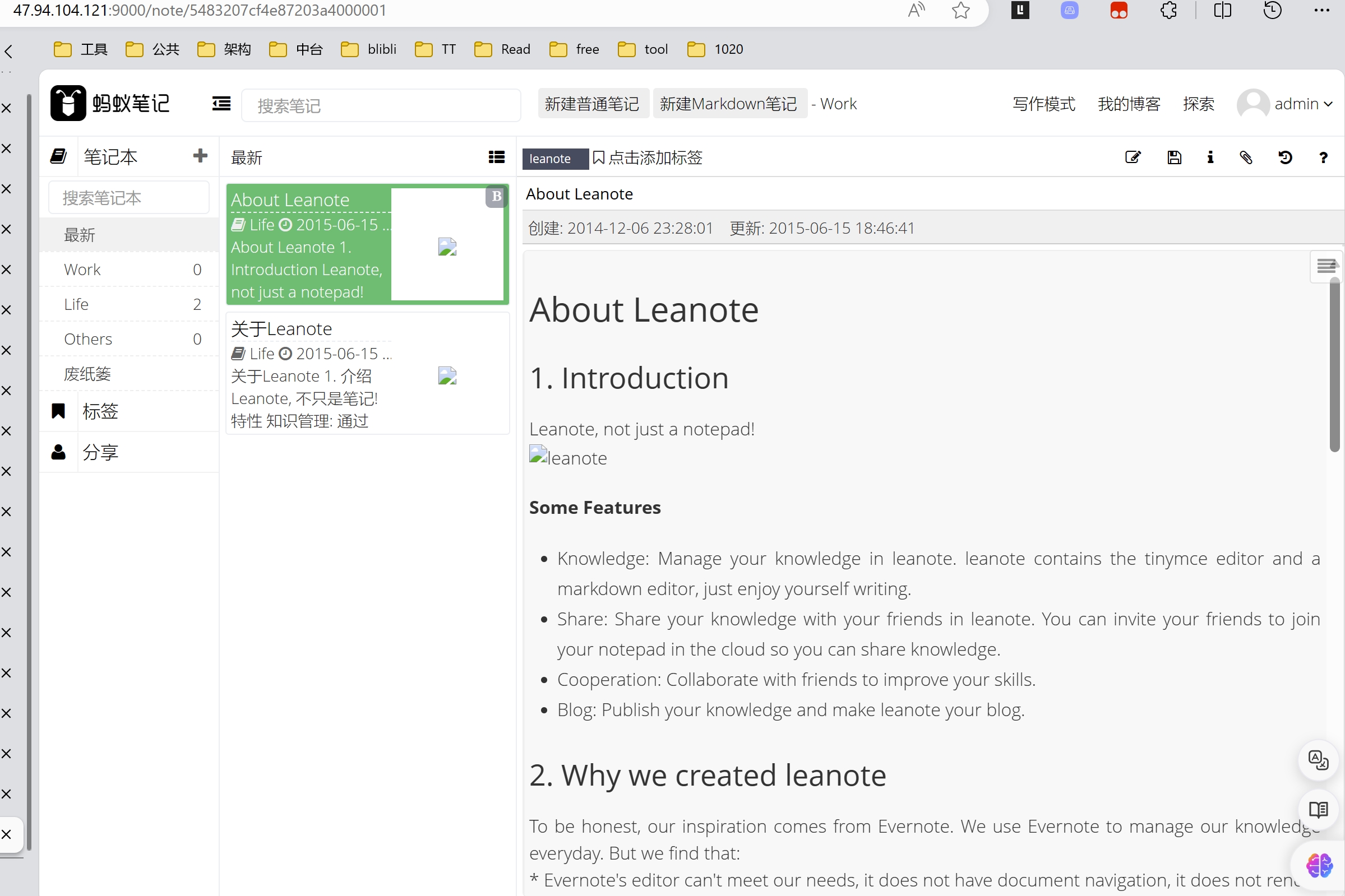Open the note outline navigation icon
The image size is (1345, 896).
click(x=1326, y=266)
